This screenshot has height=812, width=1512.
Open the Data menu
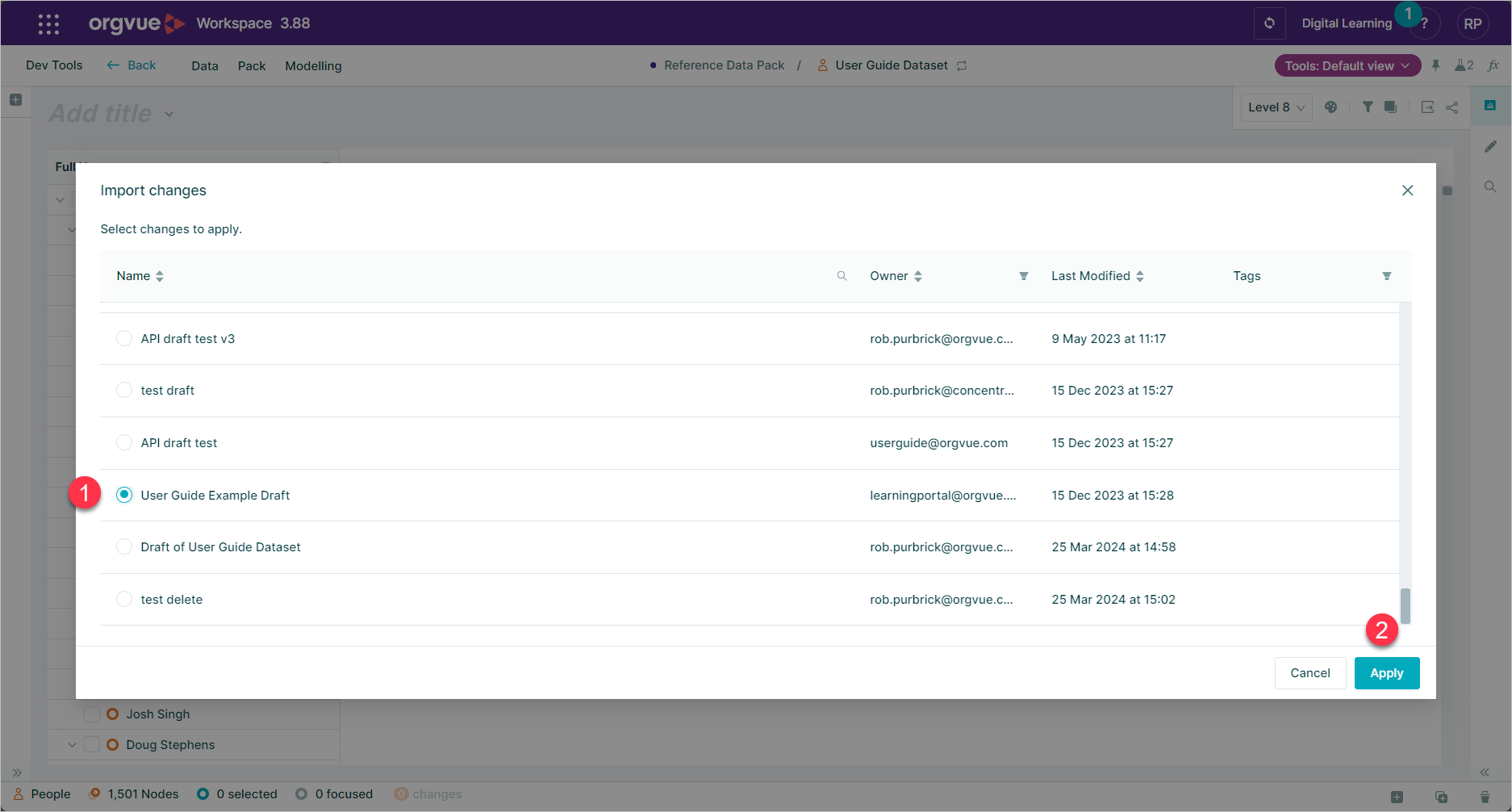[x=205, y=66]
